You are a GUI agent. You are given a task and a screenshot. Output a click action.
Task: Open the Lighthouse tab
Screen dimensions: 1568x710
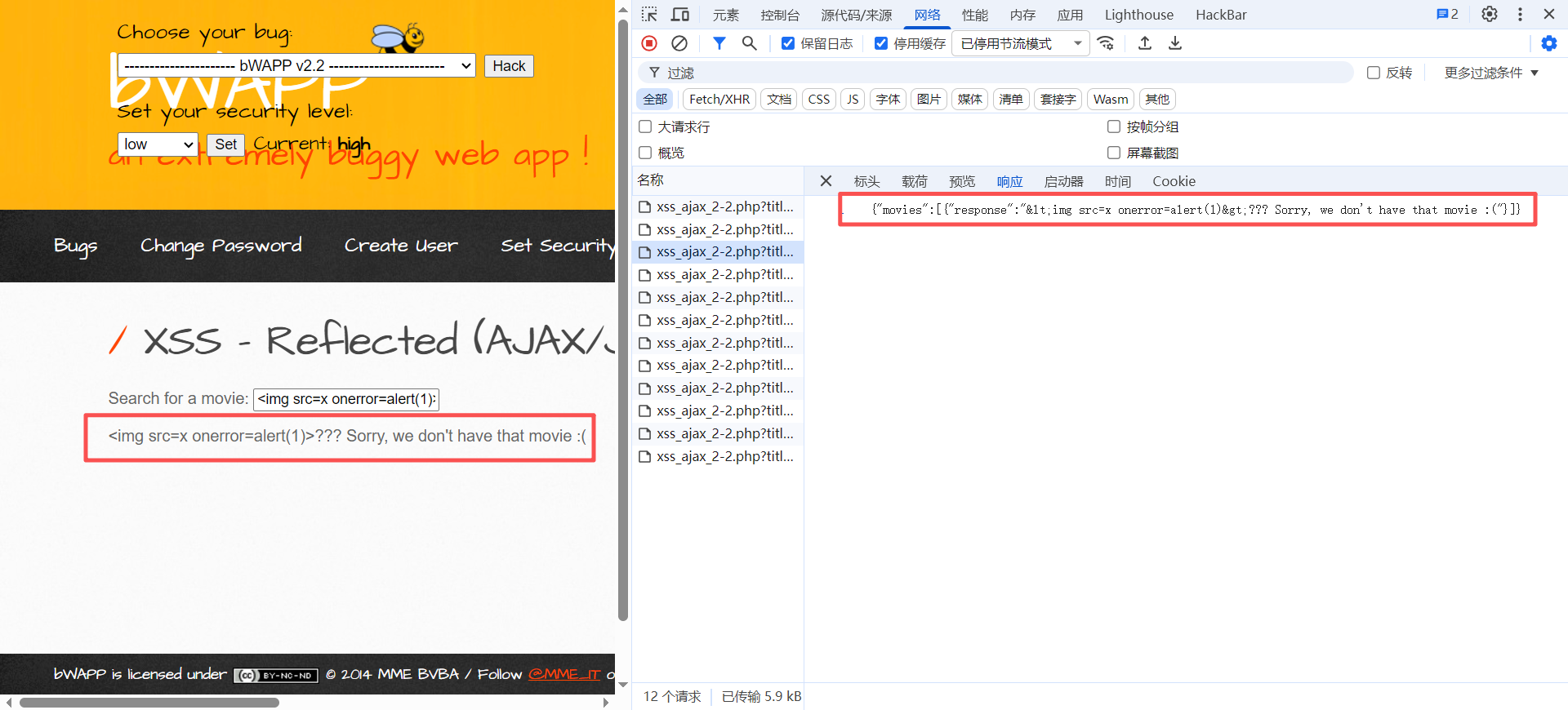coord(1139,15)
